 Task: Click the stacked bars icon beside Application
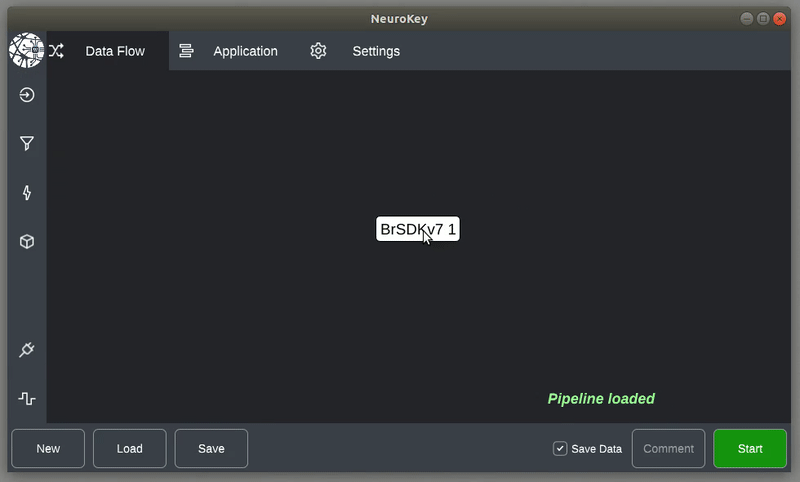click(x=186, y=51)
